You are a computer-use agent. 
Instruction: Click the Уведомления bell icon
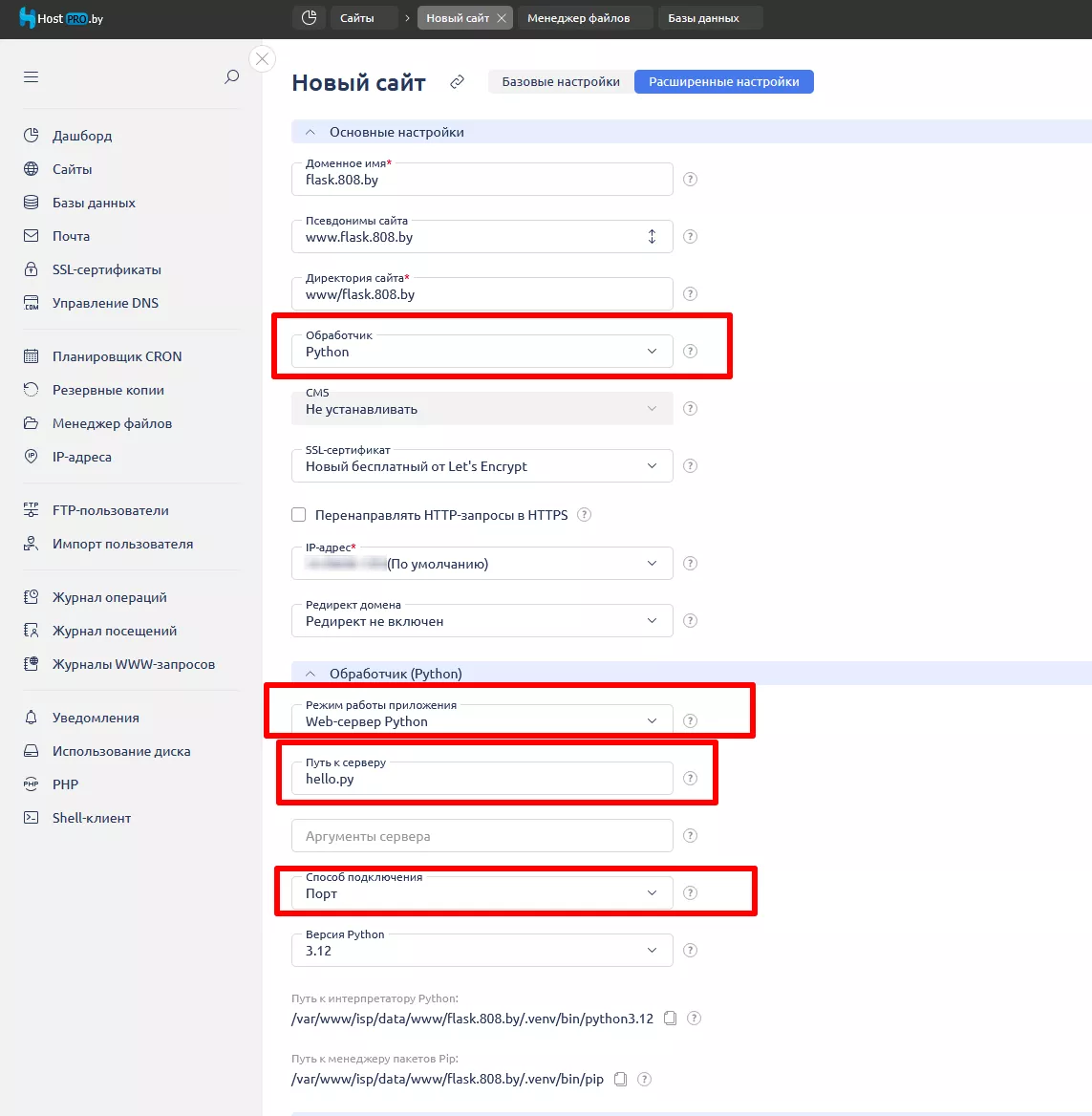(x=31, y=717)
